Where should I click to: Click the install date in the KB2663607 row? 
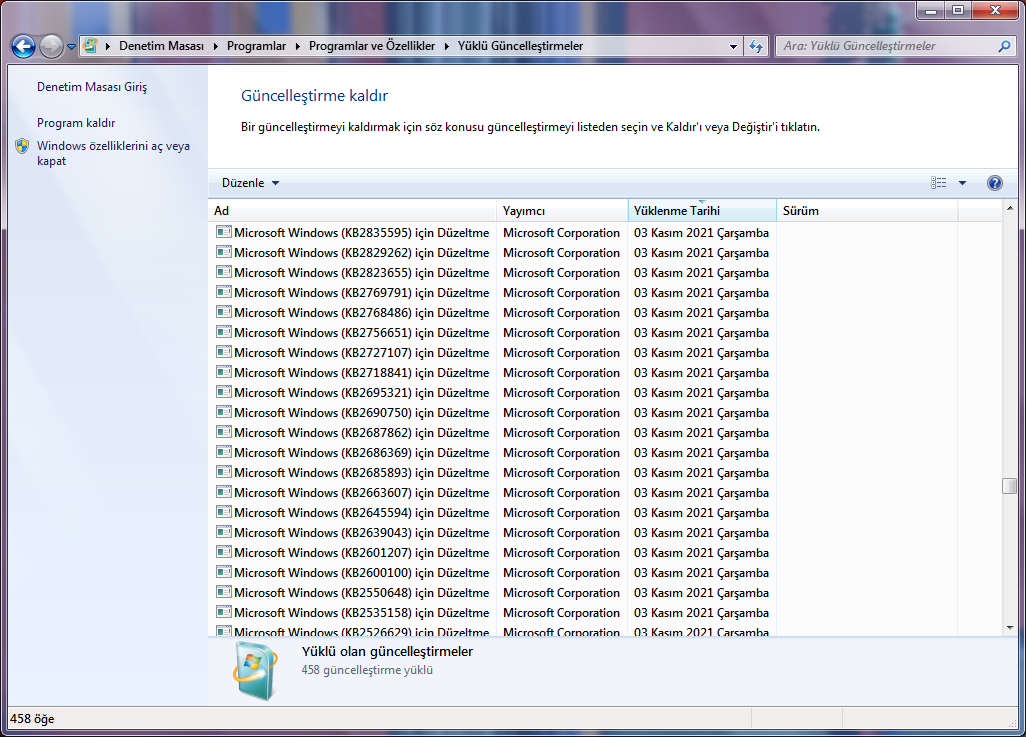[x=701, y=493]
